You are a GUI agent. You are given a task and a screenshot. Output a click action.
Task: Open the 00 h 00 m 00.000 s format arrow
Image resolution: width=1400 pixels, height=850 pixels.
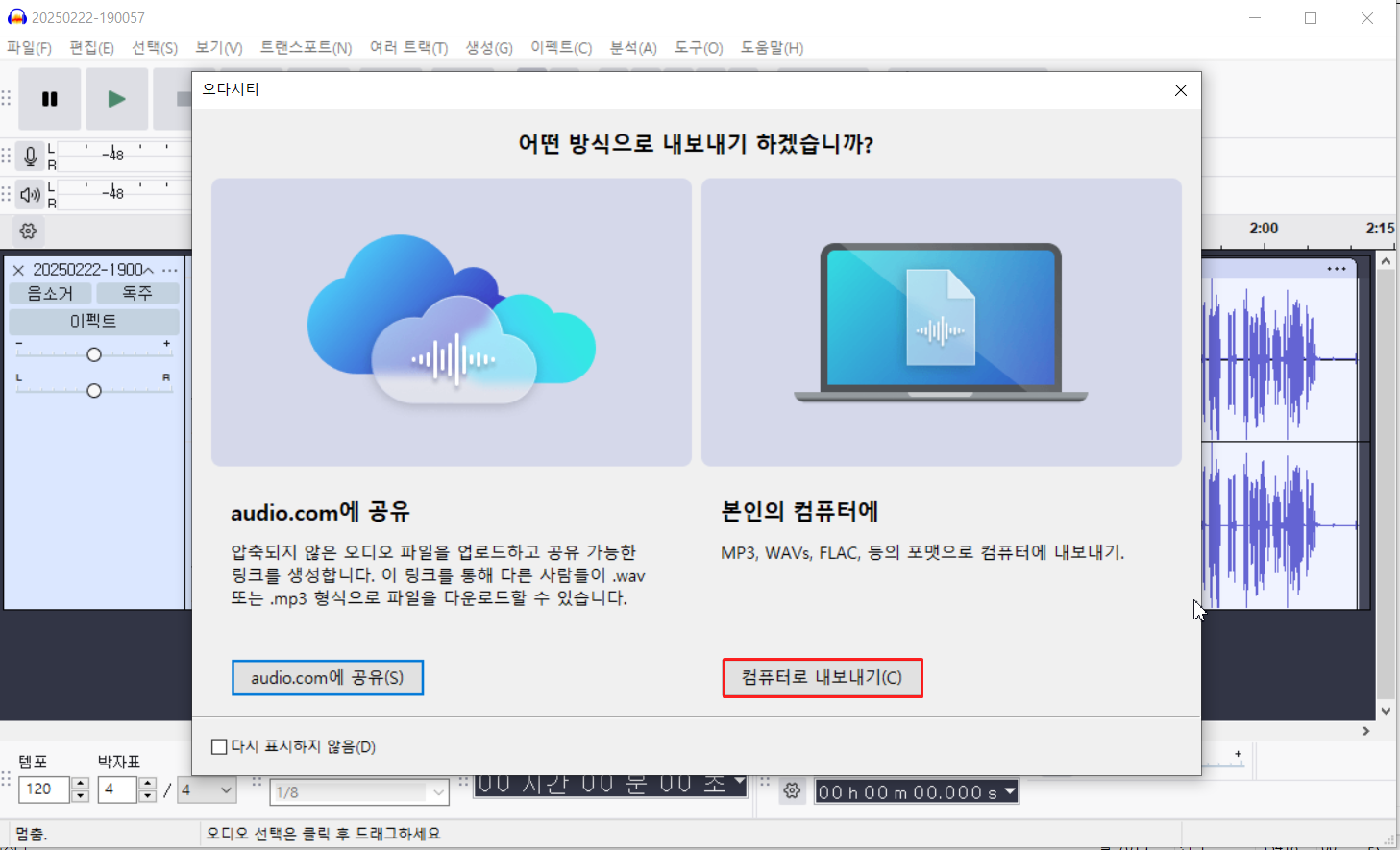[1010, 791]
